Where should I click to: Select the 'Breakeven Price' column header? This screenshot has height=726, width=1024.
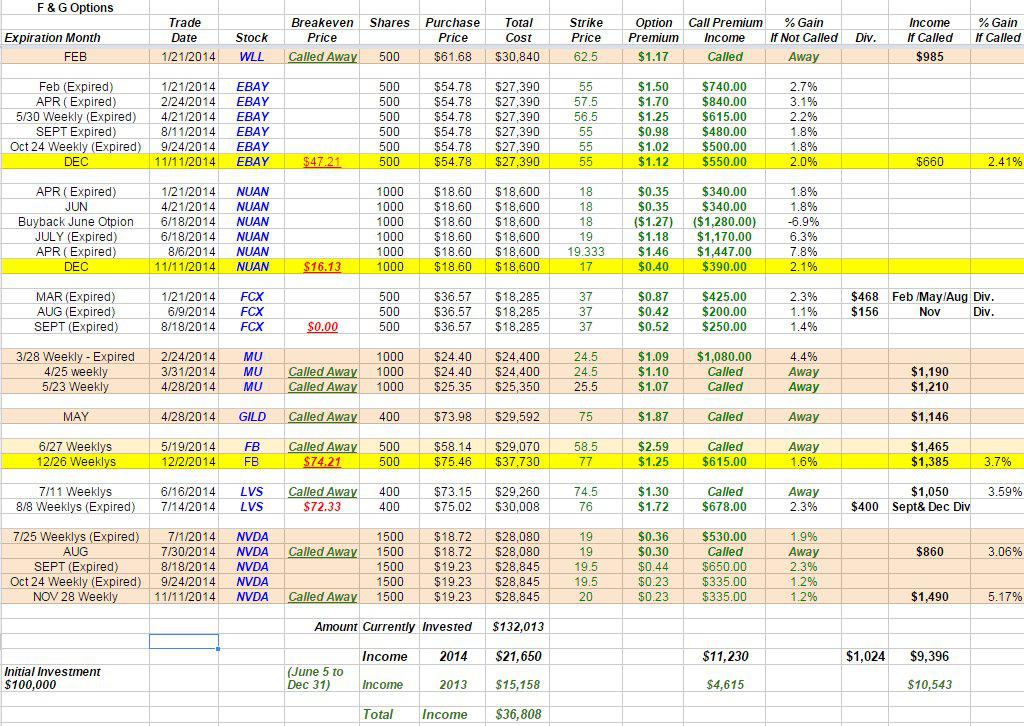[x=322, y=30]
